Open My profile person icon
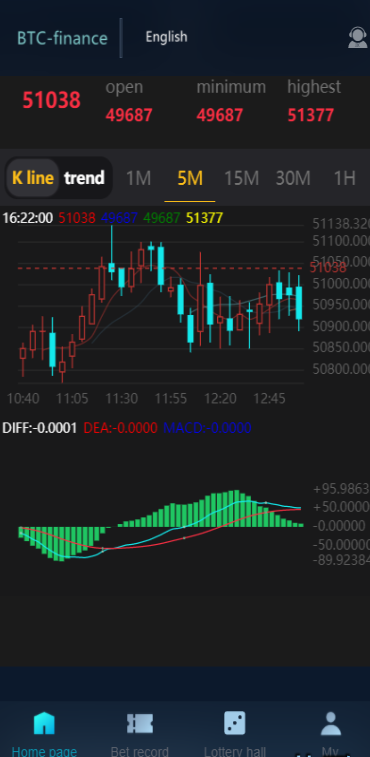Image resolution: width=370 pixels, height=757 pixels. click(331, 723)
